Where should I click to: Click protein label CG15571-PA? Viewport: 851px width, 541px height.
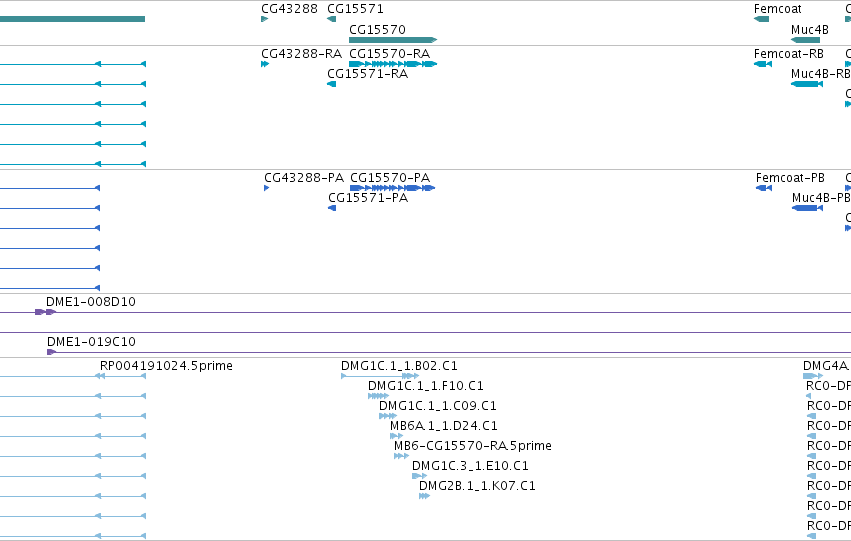point(368,198)
